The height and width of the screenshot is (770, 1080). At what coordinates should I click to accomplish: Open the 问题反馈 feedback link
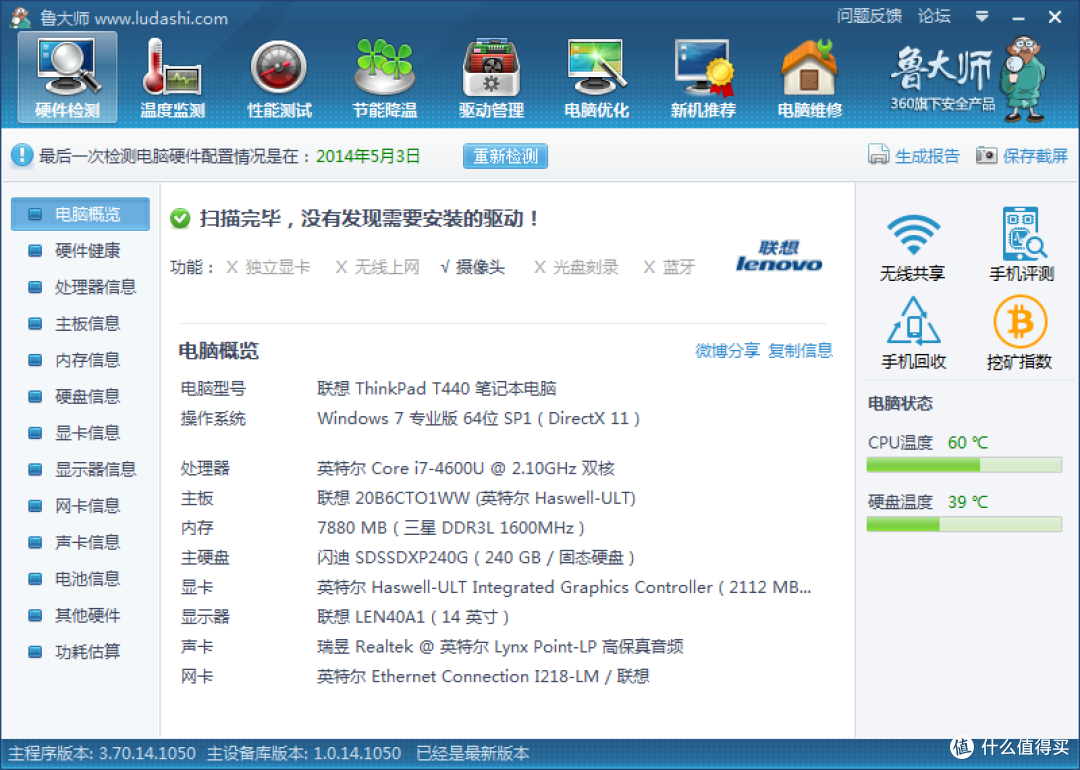[869, 16]
